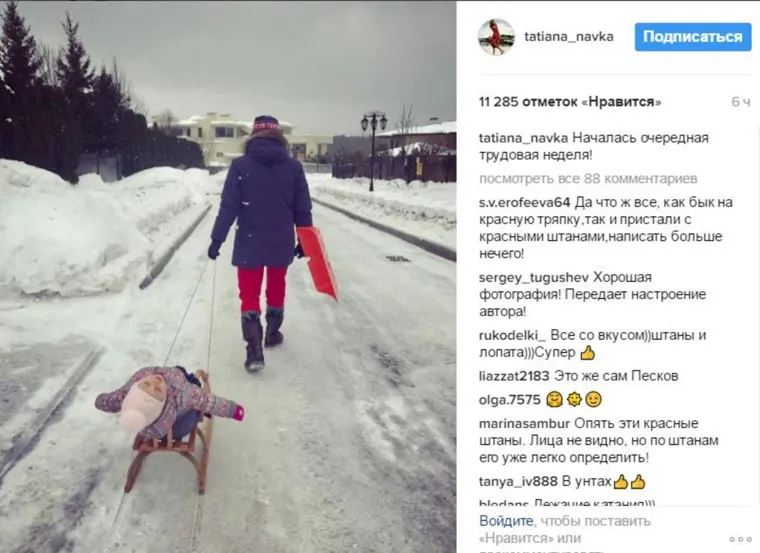
Task: Open sergey_tugushev commenter profile
Action: 534,277
